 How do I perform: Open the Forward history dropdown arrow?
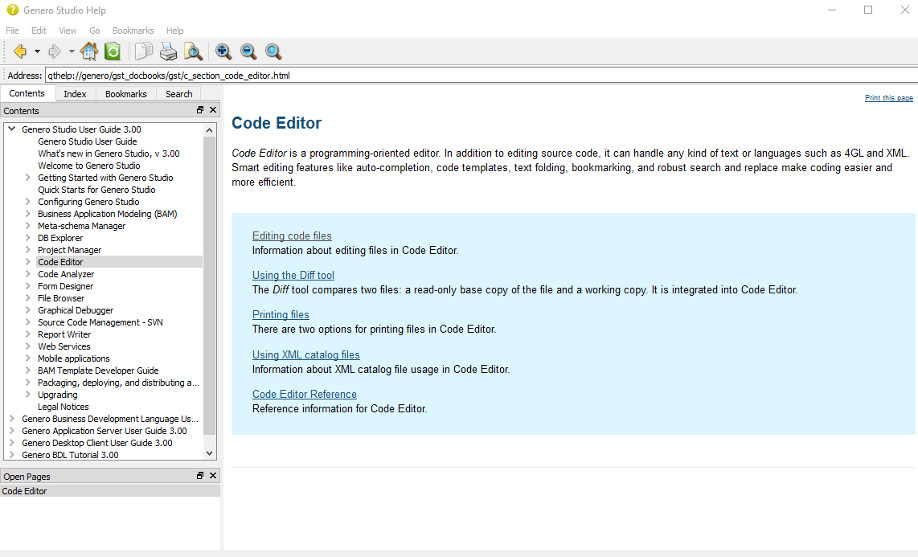(x=71, y=52)
